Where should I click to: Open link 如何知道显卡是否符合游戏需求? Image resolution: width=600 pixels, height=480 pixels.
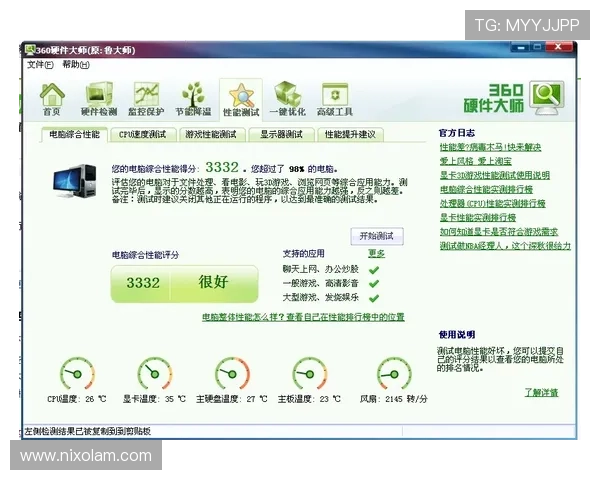tap(499, 232)
